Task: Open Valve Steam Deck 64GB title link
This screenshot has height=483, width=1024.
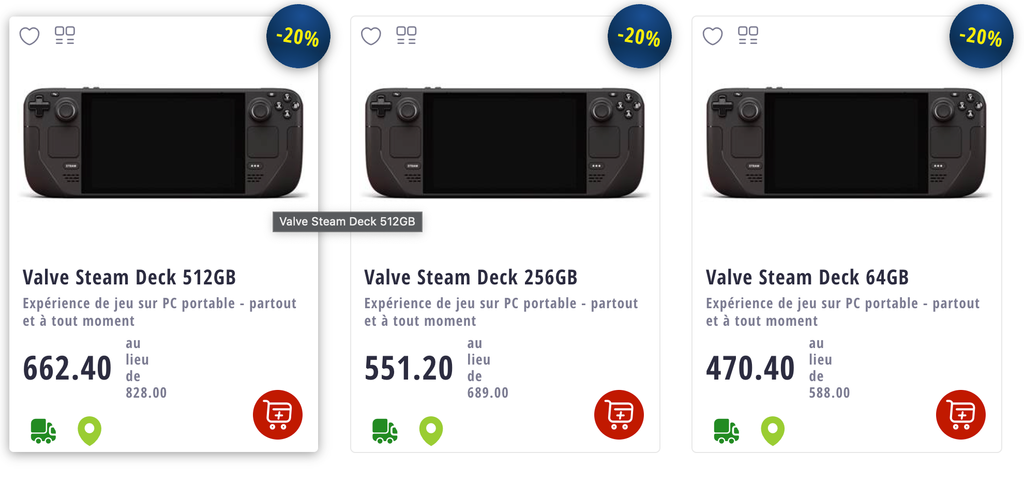Action: [807, 277]
